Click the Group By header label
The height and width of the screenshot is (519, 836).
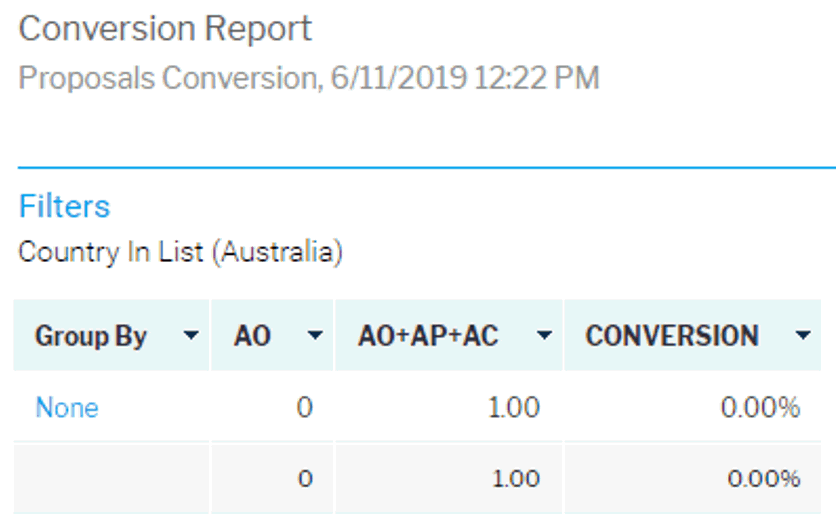[x=91, y=336]
